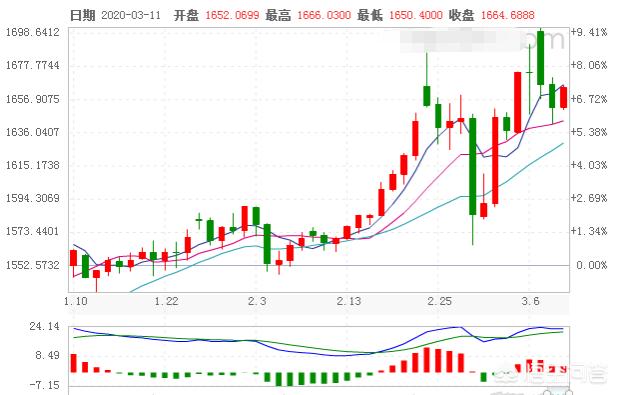The height and width of the screenshot is (395, 619).
Task: Select the last red candlestick on chart
Action: coord(563,97)
